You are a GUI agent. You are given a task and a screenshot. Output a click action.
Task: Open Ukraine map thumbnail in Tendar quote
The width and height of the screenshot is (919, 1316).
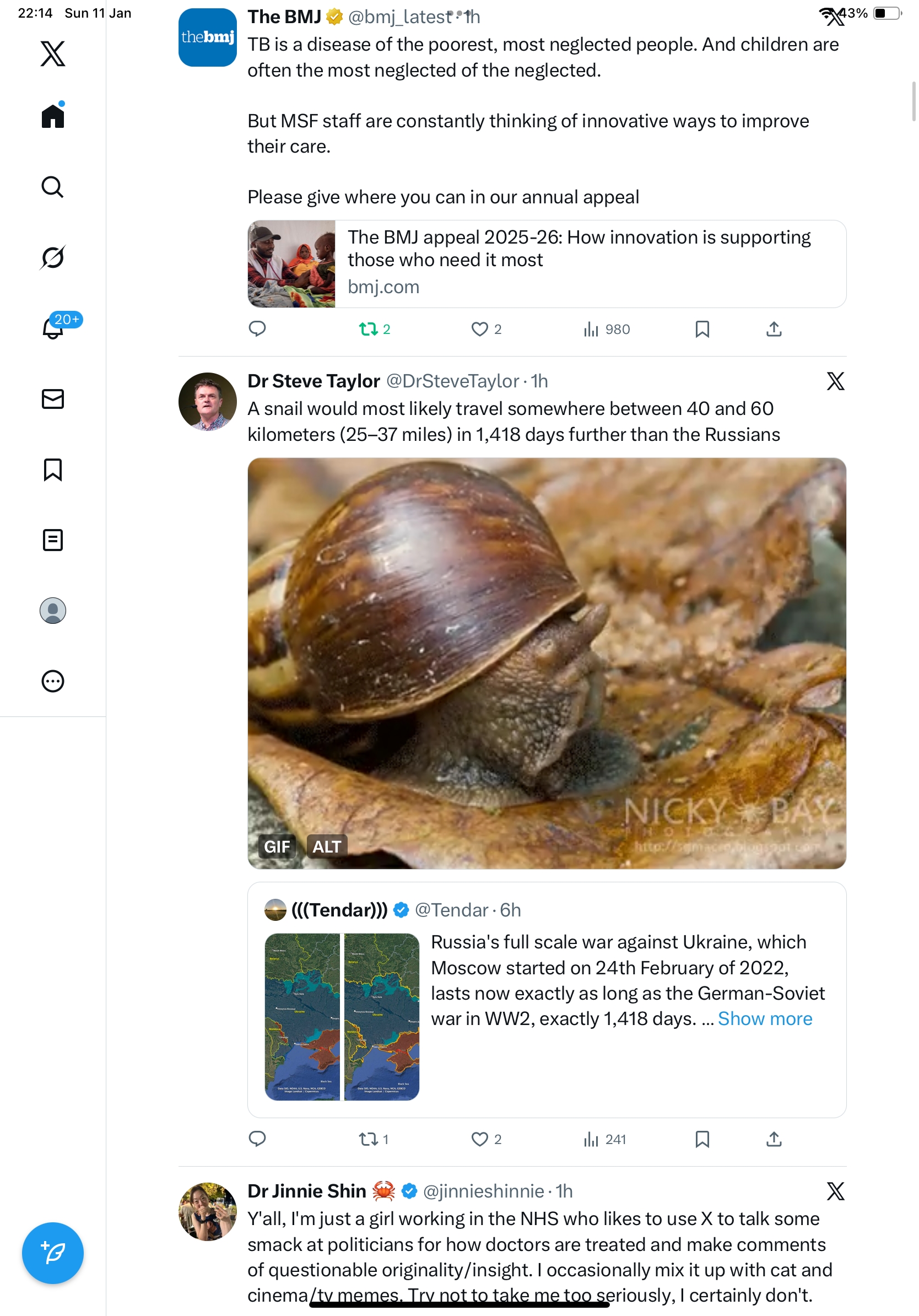click(342, 1016)
